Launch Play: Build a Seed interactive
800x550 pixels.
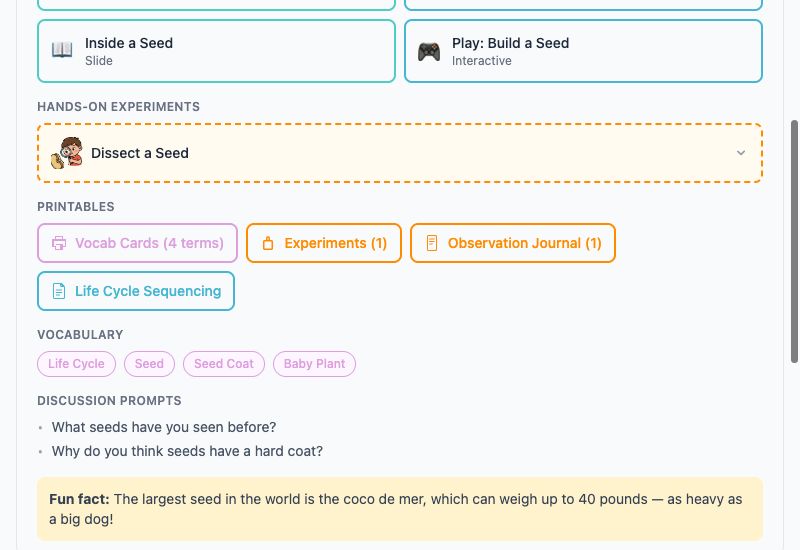point(583,51)
